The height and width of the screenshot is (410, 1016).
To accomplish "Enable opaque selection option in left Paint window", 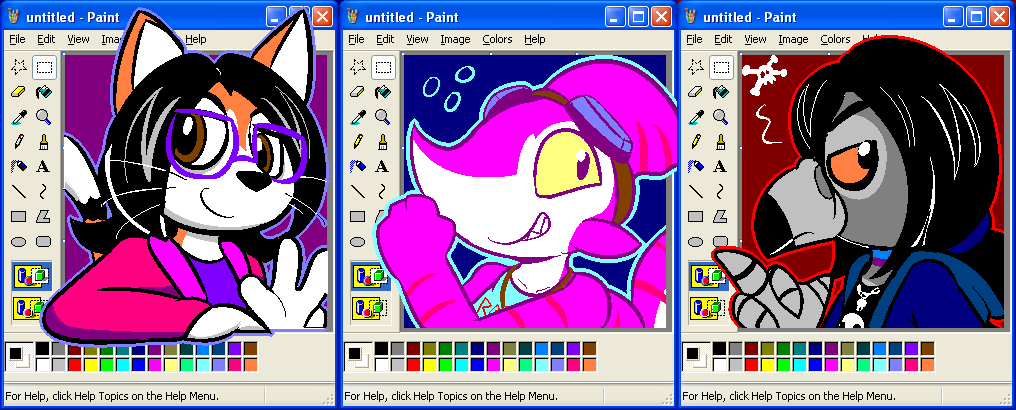I will click(29, 277).
